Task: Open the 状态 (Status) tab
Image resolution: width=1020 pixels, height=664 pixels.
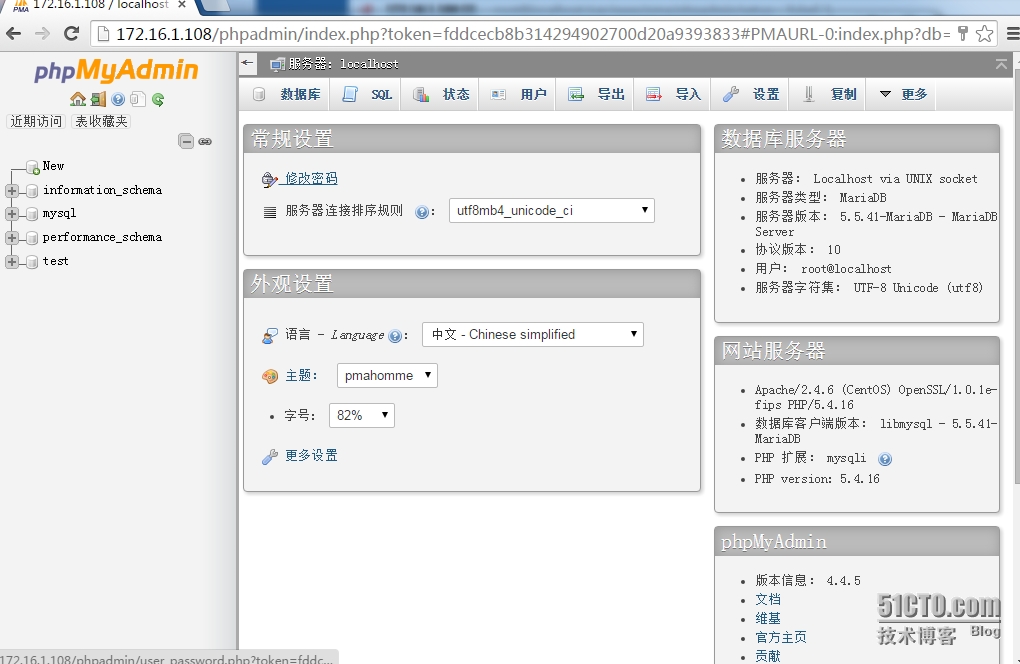Action: coord(440,94)
